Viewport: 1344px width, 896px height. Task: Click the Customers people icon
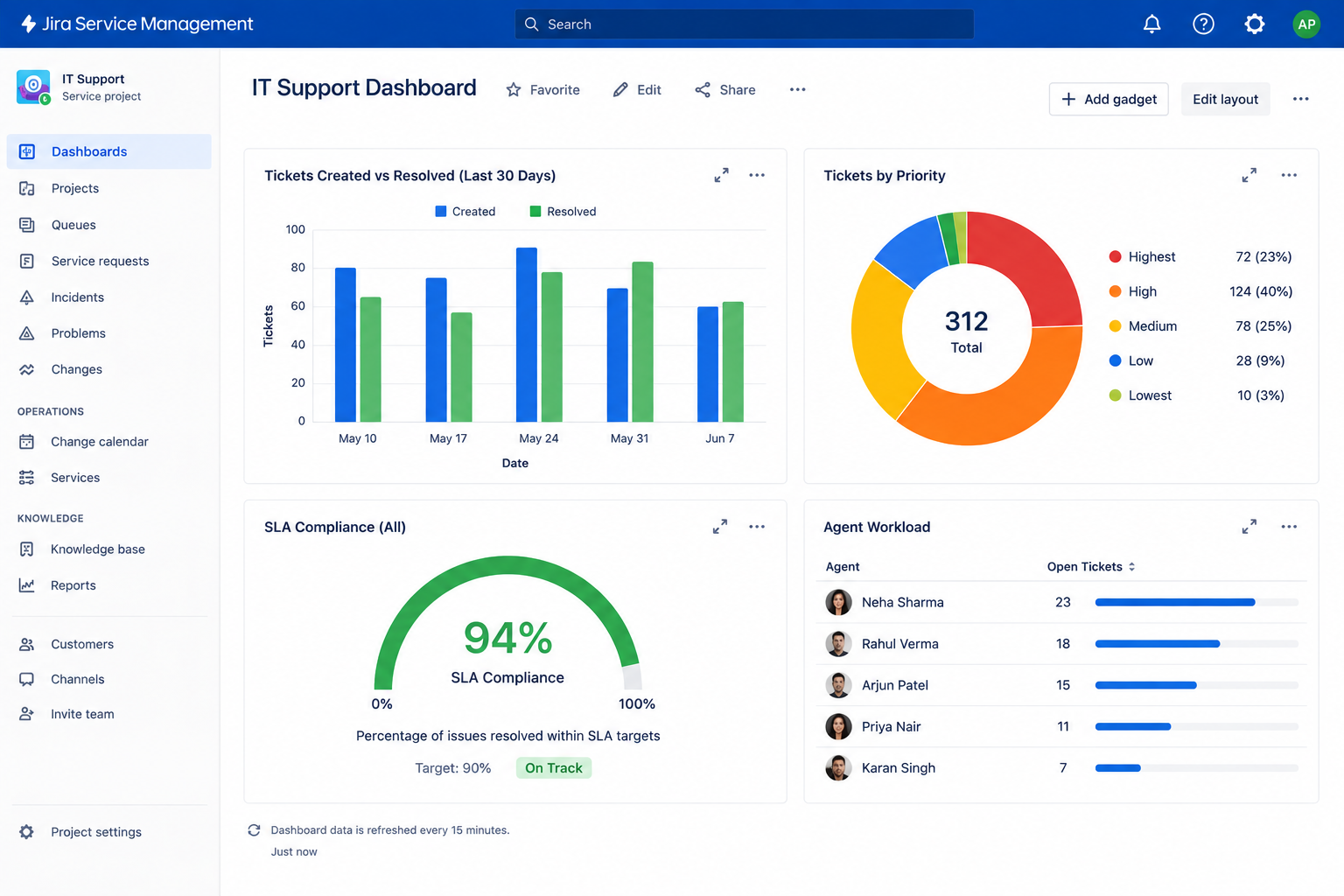pyautogui.click(x=27, y=644)
